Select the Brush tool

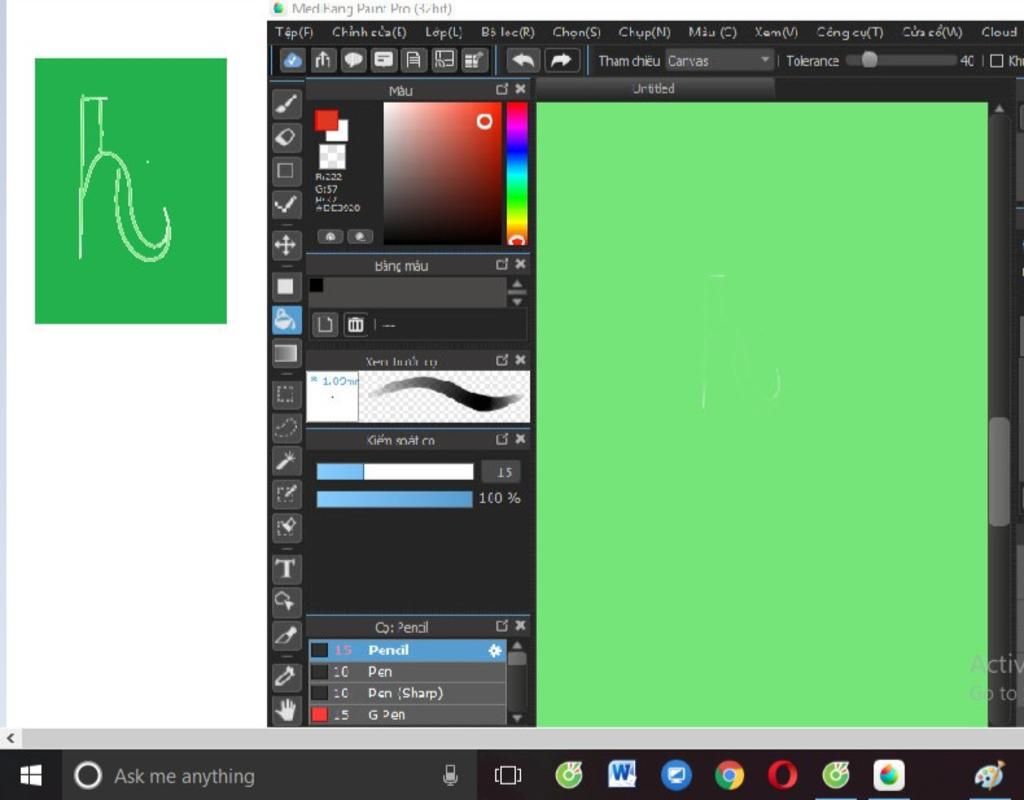point(286,104)
